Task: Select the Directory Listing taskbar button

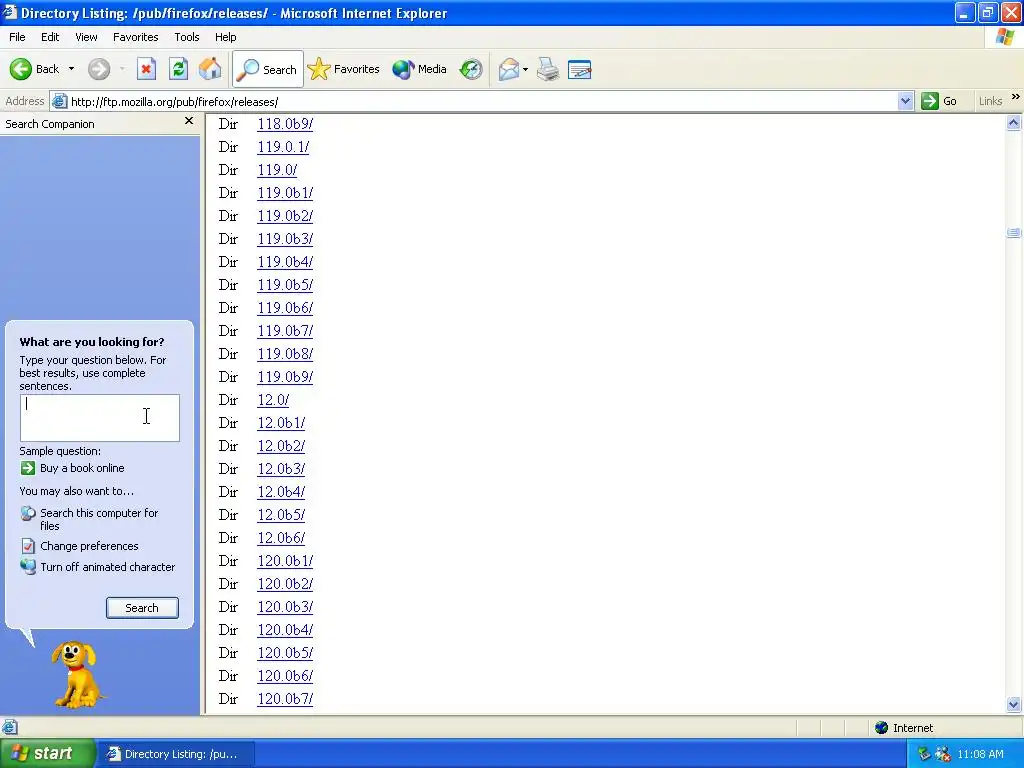Action: (175, 754)
